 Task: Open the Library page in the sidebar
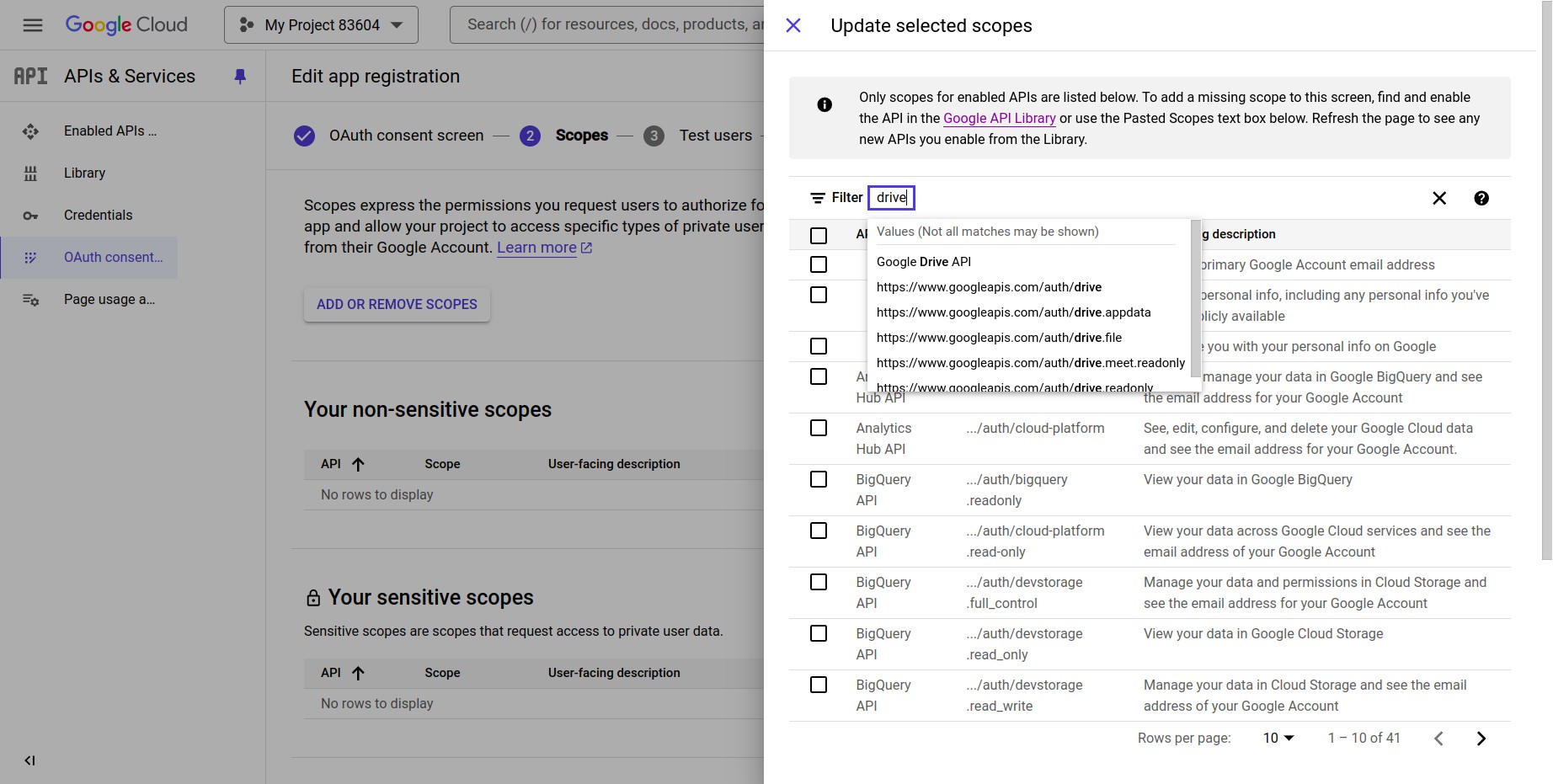click(84, 173)
